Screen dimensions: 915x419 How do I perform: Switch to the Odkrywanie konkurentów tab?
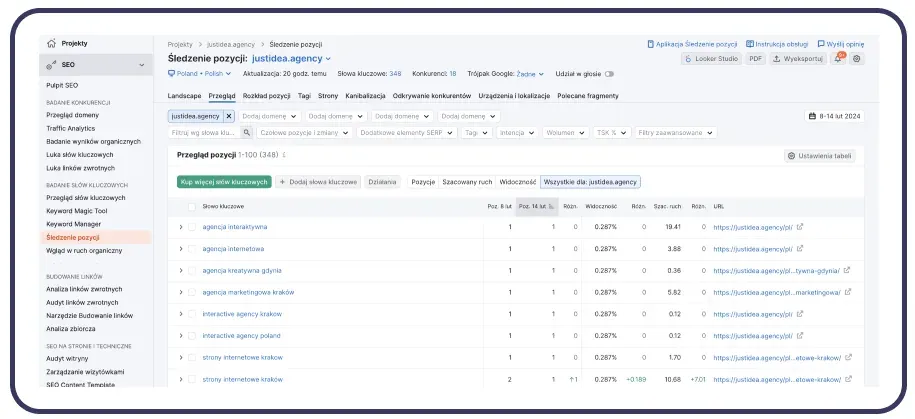click(x=432, y=96)
